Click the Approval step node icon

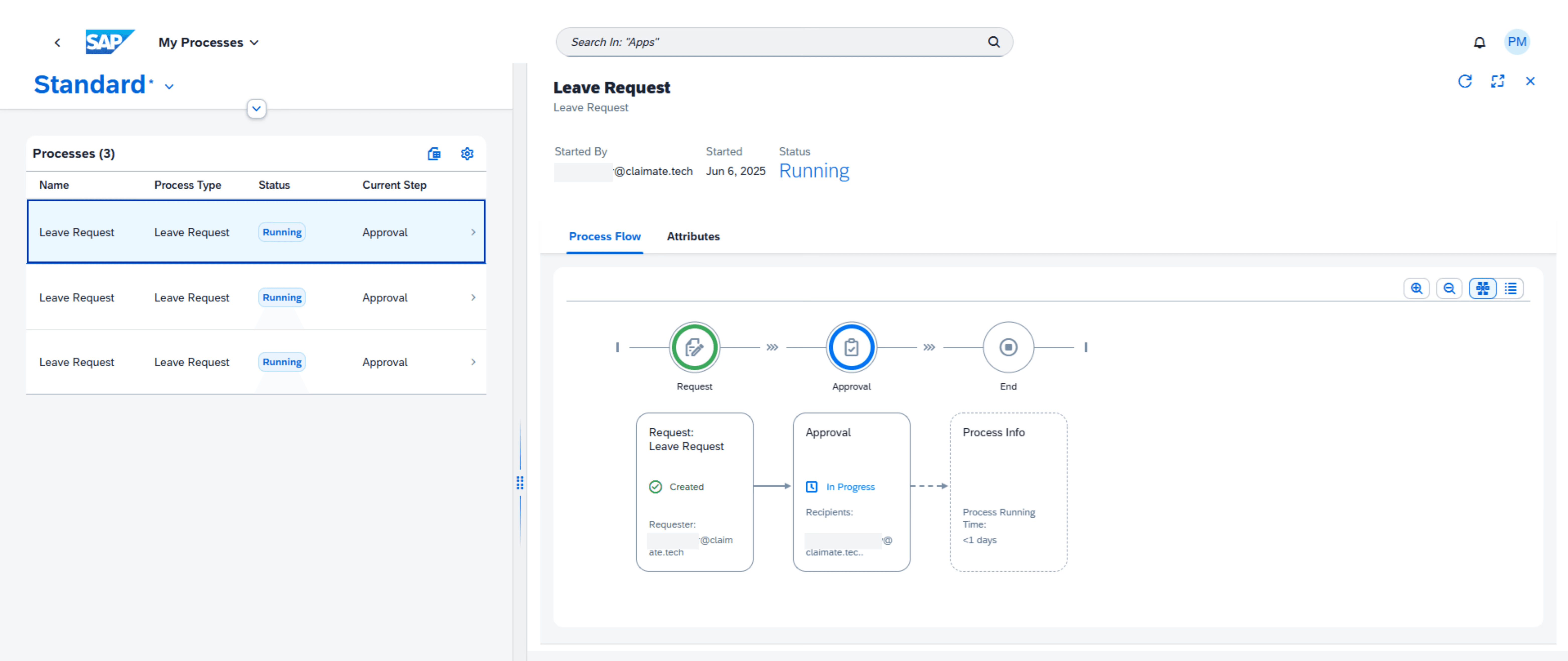coord(851,348)
